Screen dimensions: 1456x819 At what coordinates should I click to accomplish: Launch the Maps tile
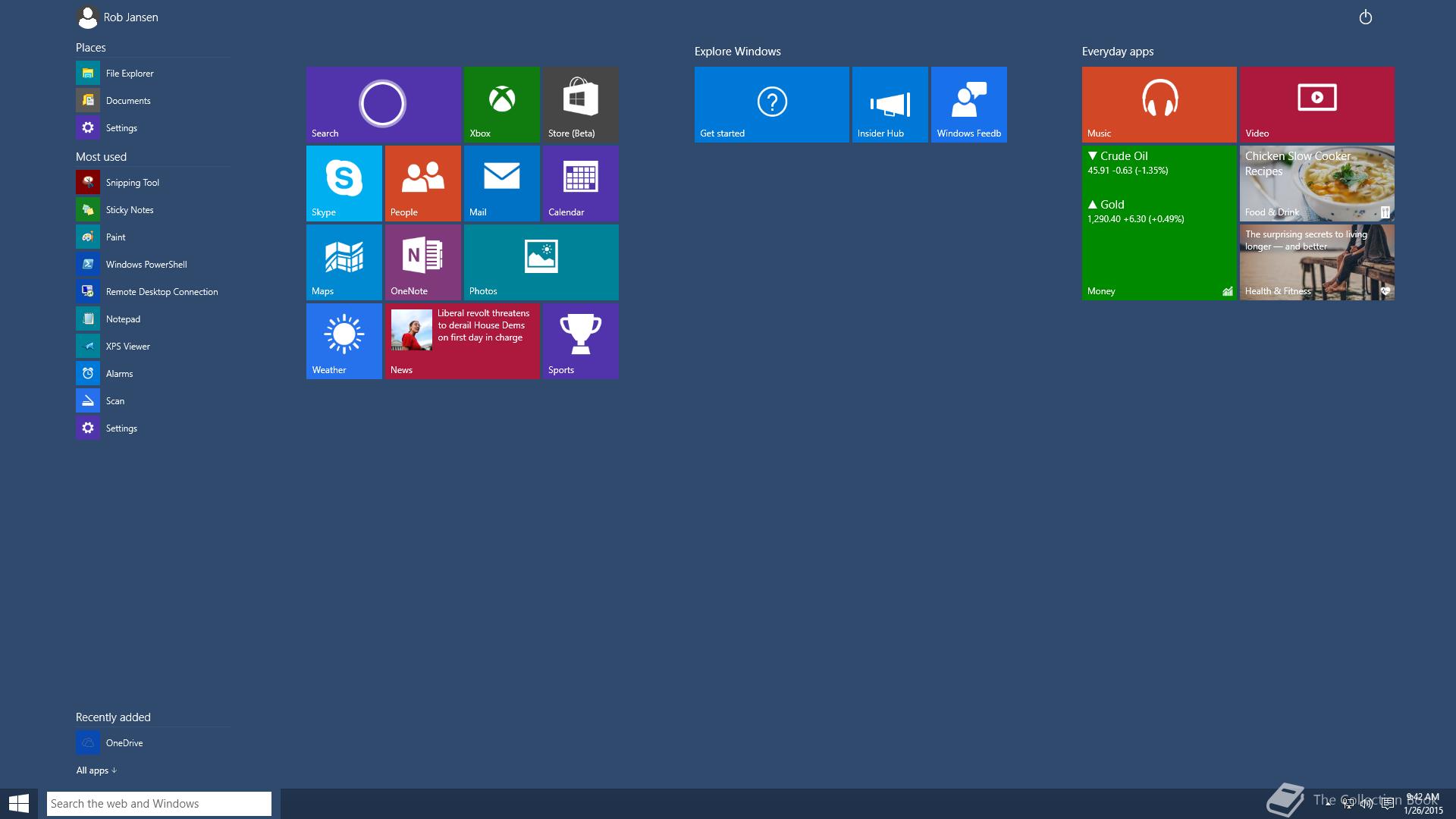[x=344, y=262]
